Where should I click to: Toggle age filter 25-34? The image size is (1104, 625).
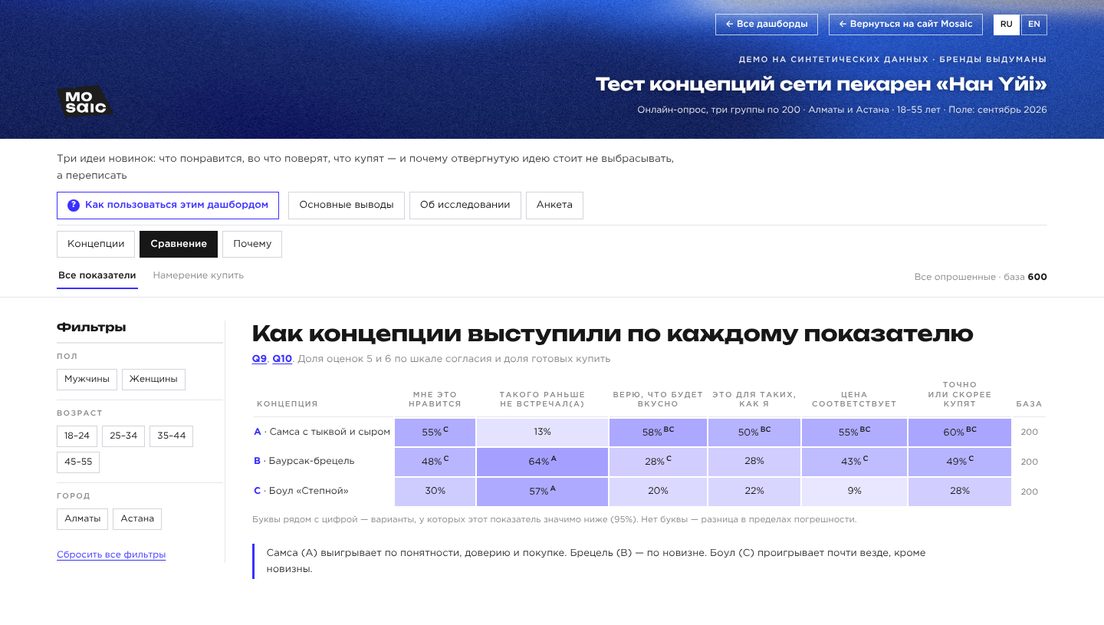123,436
